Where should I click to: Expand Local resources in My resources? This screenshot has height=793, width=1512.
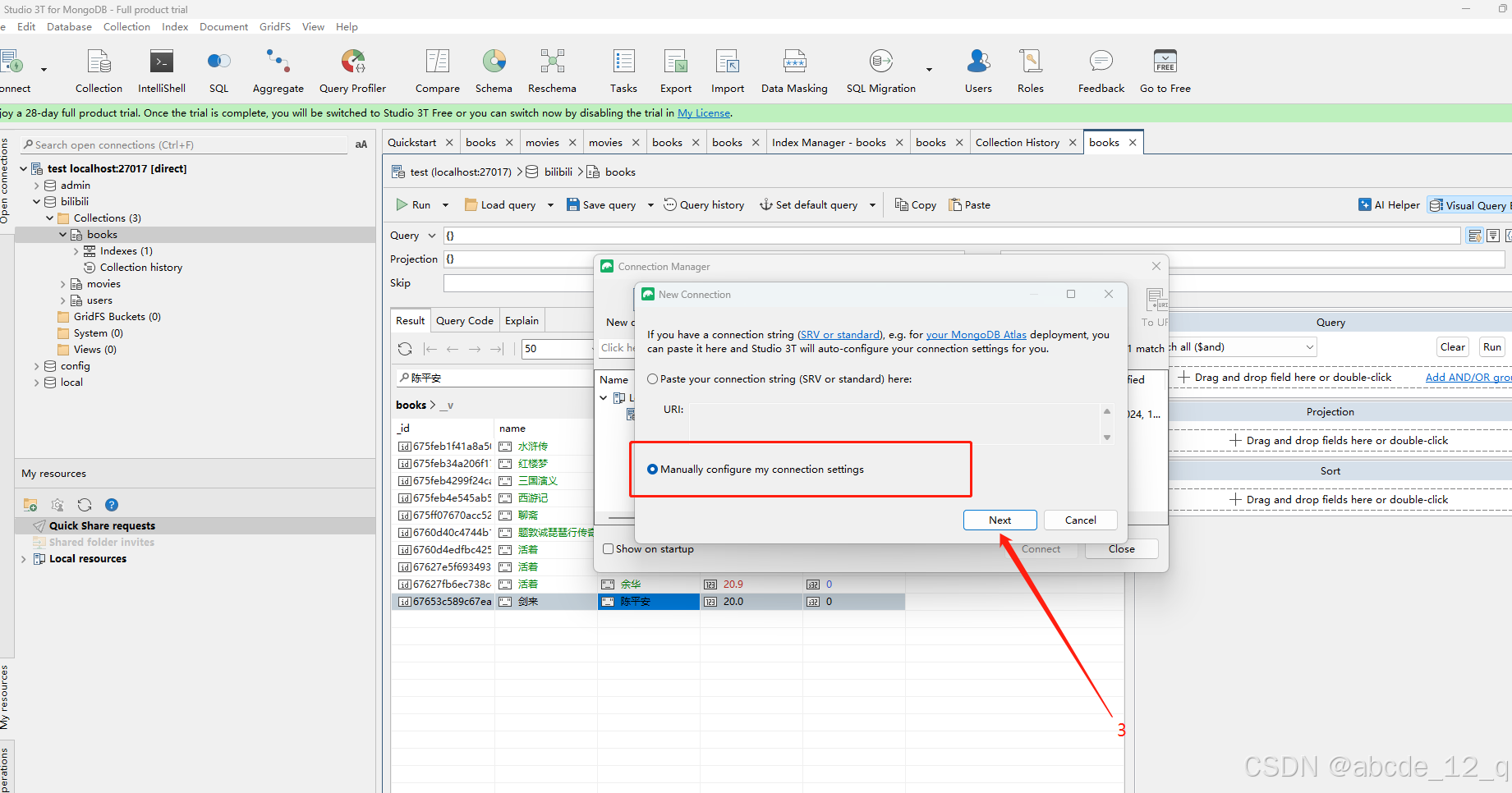tap(24, 559)
